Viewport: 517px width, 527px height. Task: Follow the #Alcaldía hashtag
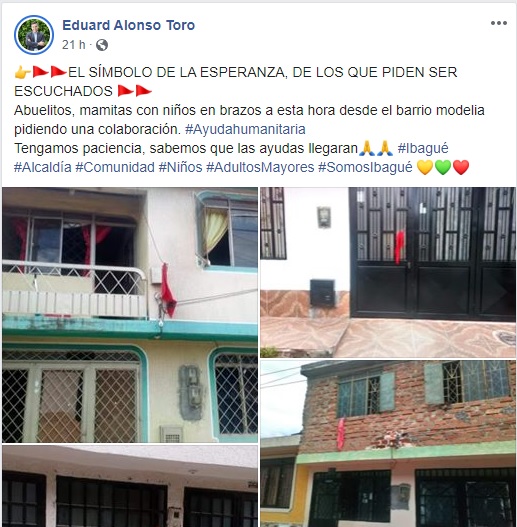[x=43, y=167]
